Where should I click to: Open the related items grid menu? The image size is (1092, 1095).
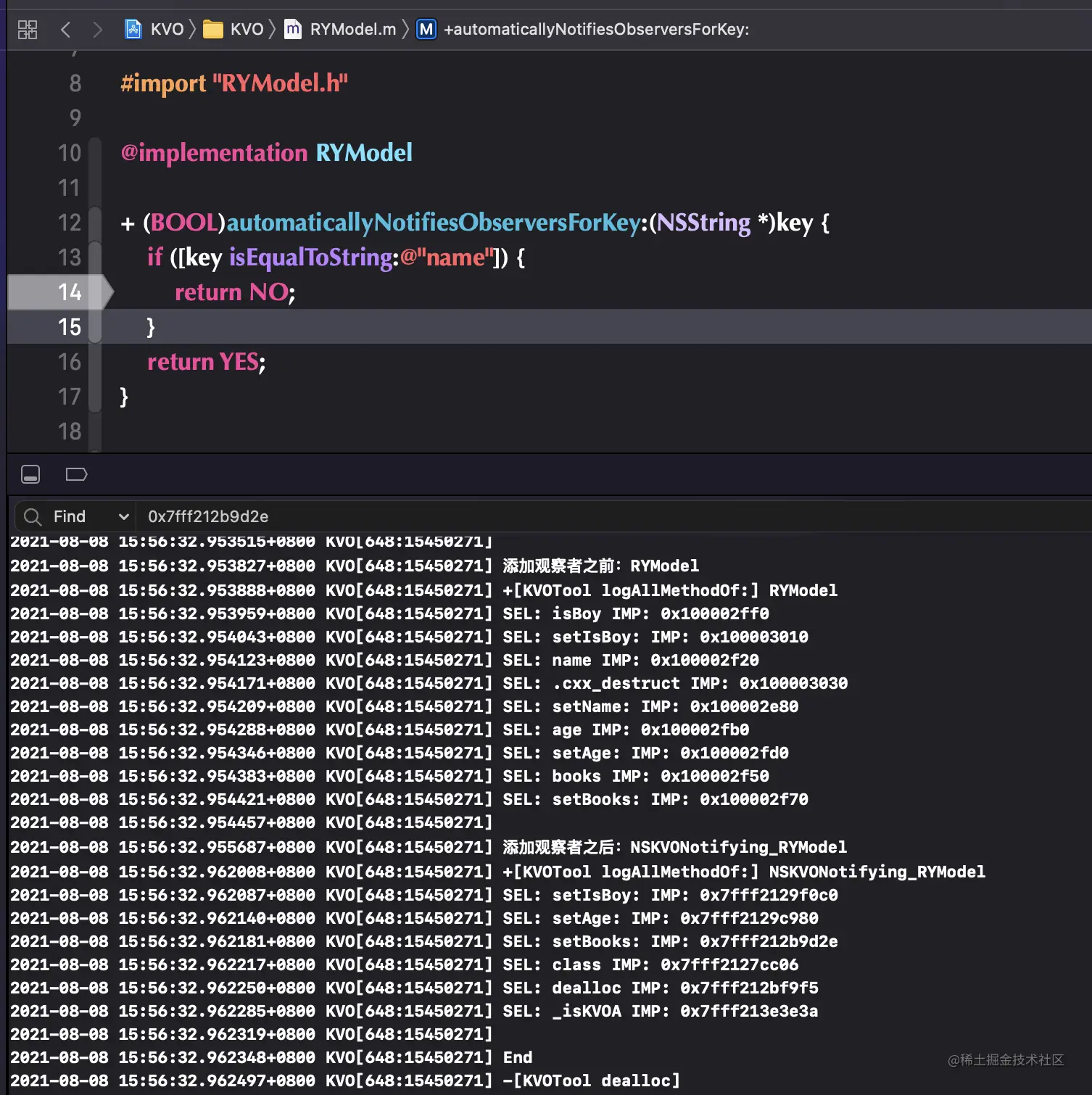click(28, 30)
